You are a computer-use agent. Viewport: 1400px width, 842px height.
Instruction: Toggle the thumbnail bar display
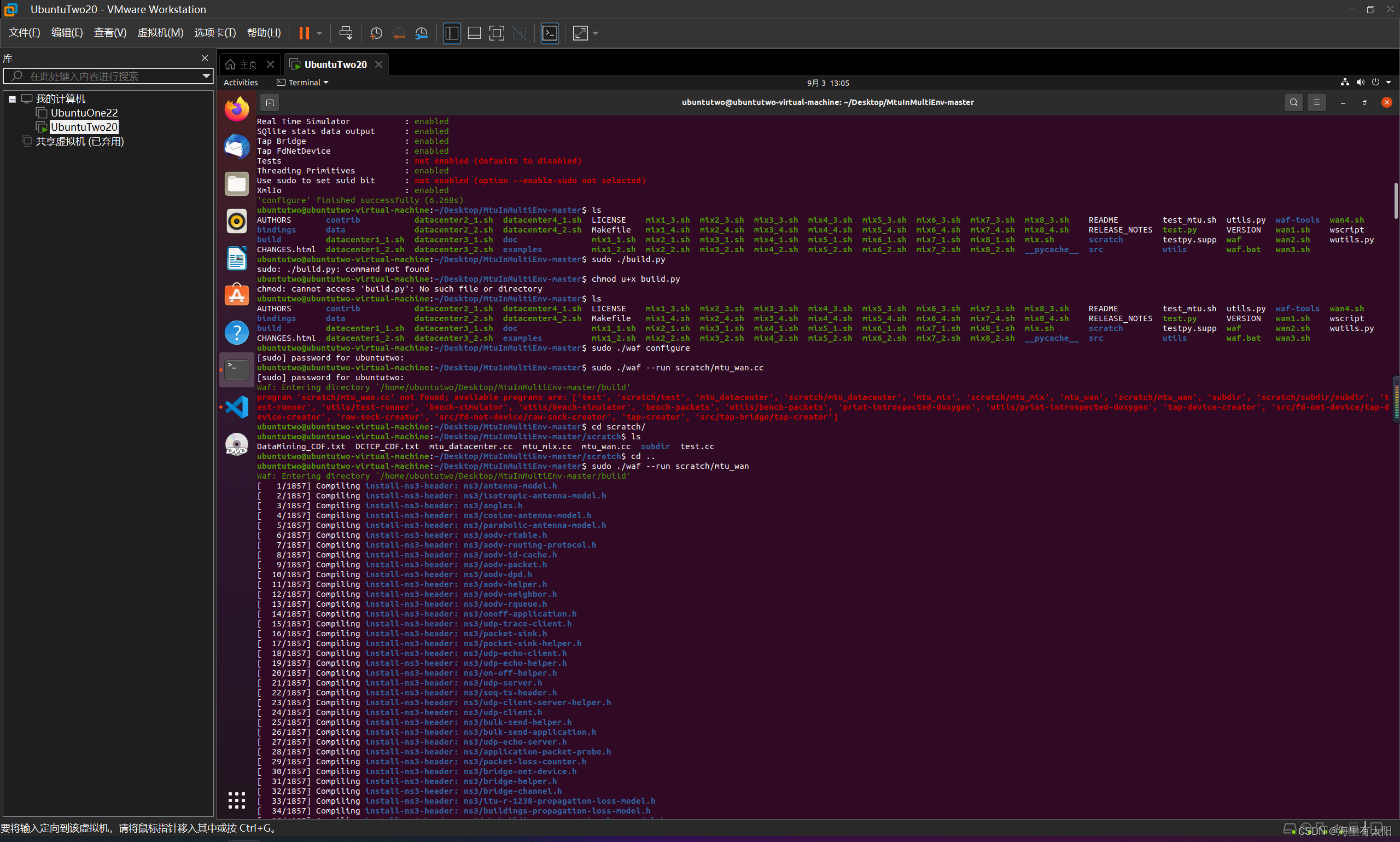(474, 33)
